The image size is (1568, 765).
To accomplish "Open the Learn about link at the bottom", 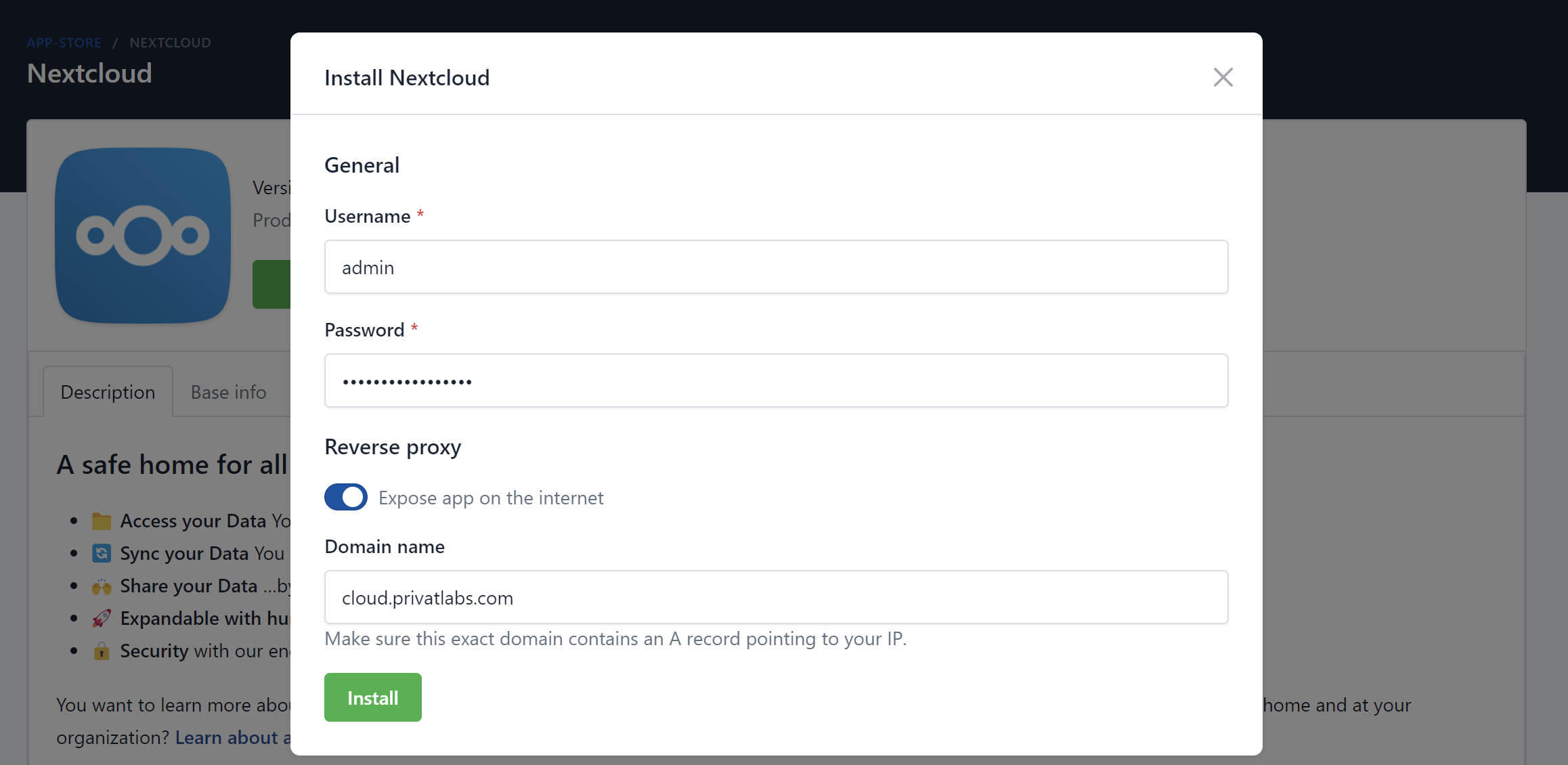I will click(x=230, y=737).
